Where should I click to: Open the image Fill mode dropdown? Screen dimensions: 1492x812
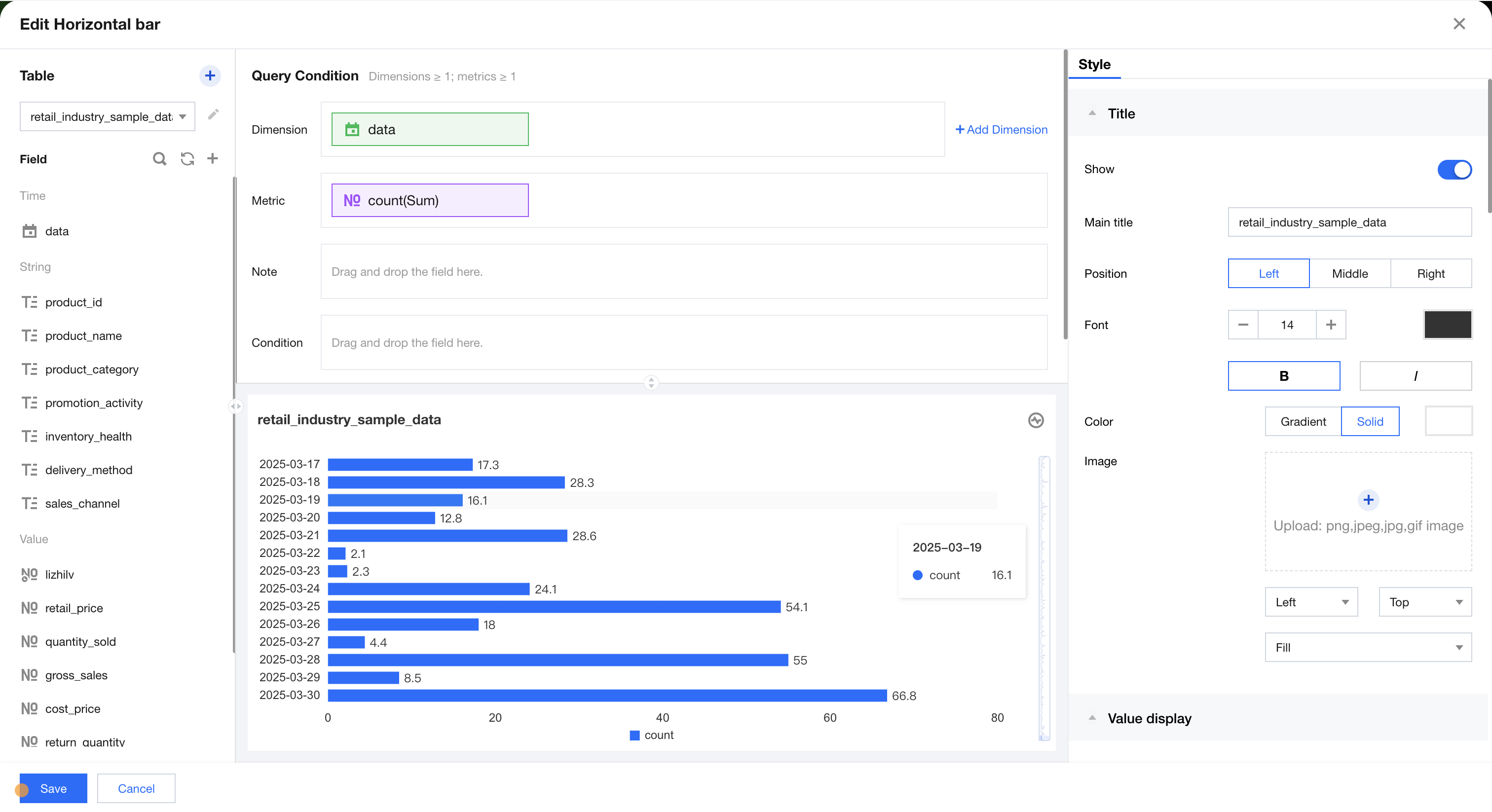coord(1368,647)
